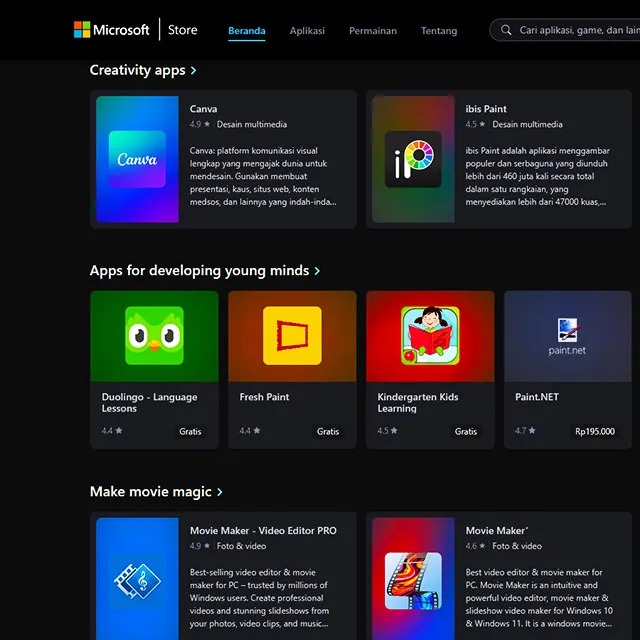The width and height of the screenshot is (640, 640).
Task: Open the Kindergarten Kids Learning icon
Action: tap(430, 336)
